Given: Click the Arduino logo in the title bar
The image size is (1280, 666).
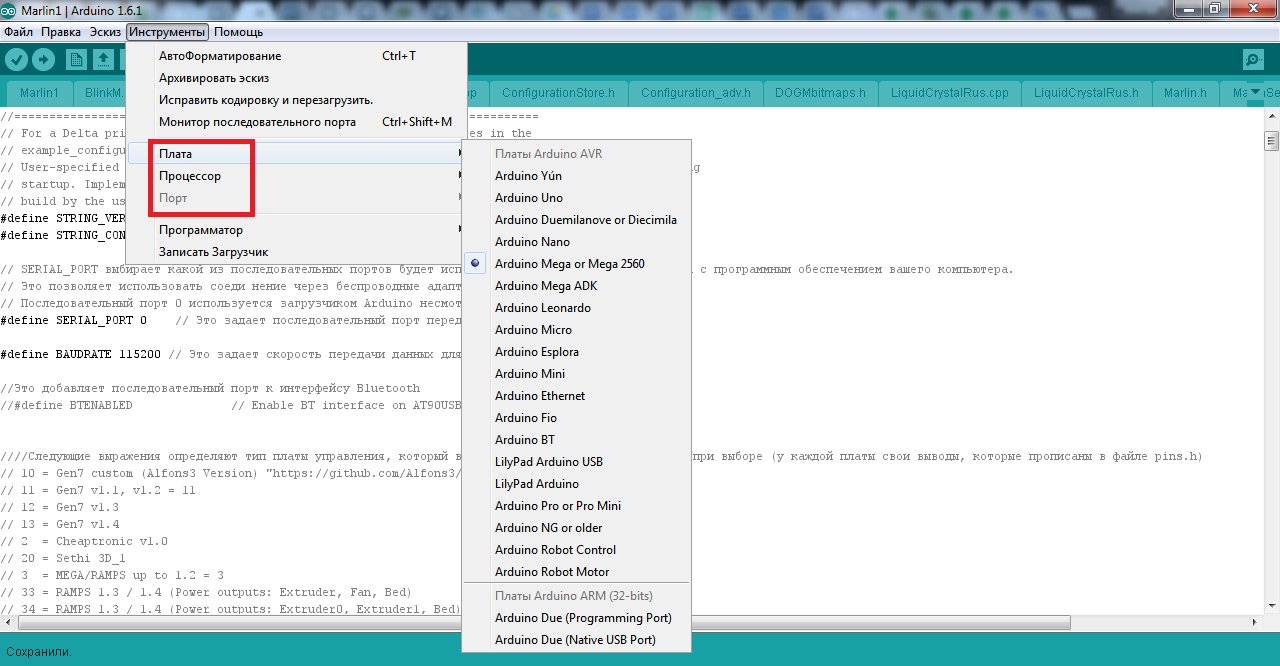Looking at the screenshot, I should (x=10, y=9).
